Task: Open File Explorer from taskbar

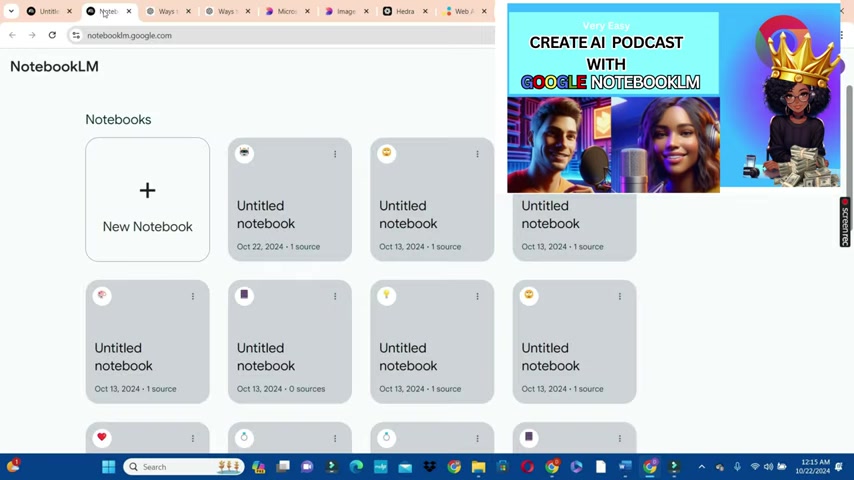Action: (478, 467)
